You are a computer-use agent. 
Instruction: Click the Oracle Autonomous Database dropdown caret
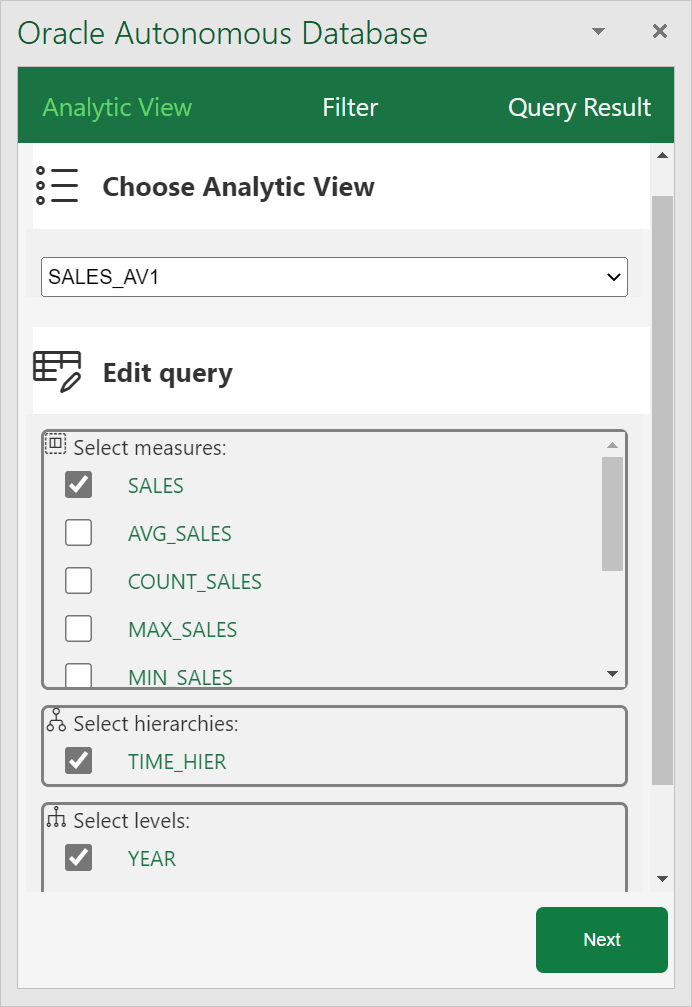click(x=598, y=31)
